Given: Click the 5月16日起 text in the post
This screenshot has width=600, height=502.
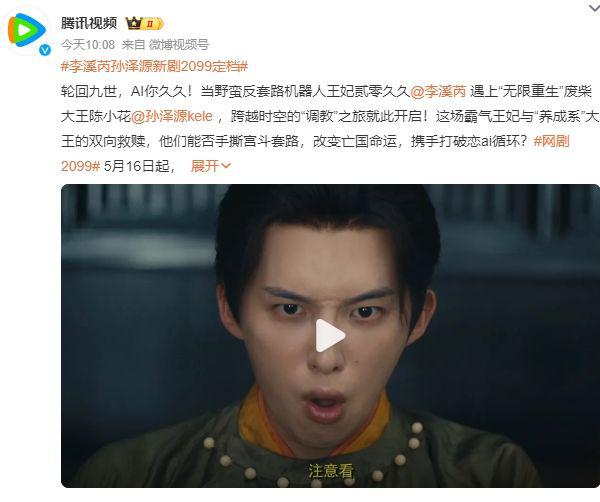Looking at the screenshot, I should click(137, 166).
